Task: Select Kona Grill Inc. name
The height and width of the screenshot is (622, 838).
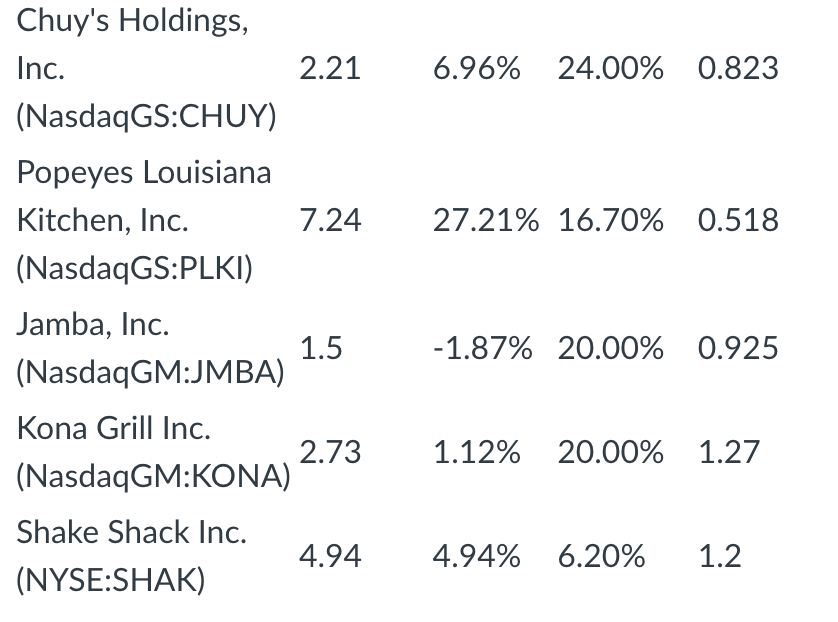Action: pyautogui.click(x=113, y=428)
